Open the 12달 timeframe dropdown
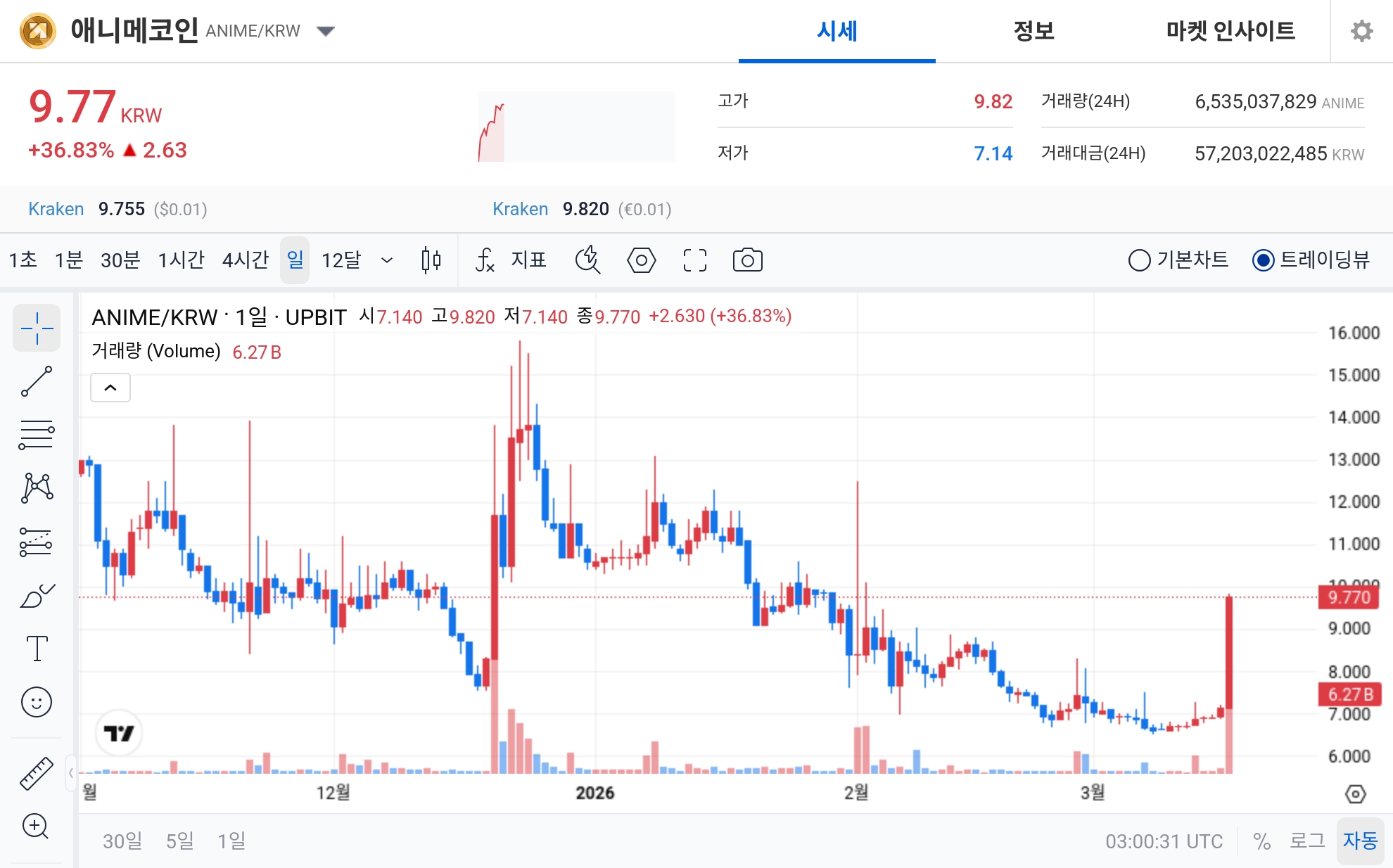 point(355,260)
